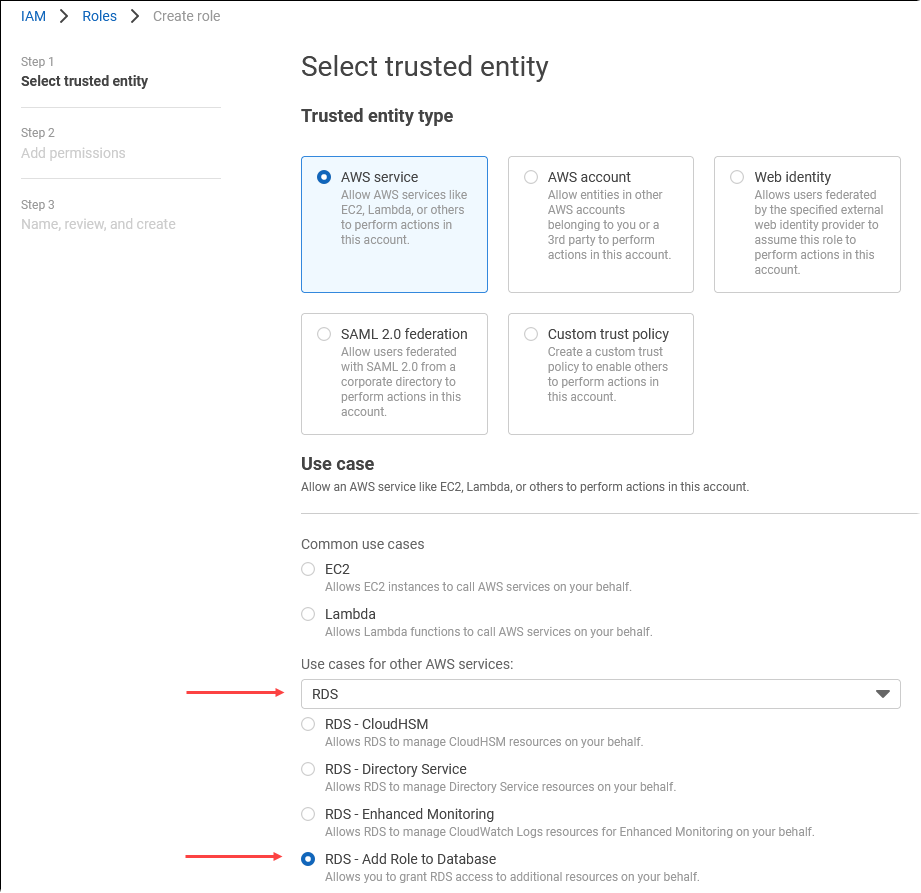Viewport: 921px width, 893px height.
Task: Select the EC2 common use case
Action: [x=308, y=569]
